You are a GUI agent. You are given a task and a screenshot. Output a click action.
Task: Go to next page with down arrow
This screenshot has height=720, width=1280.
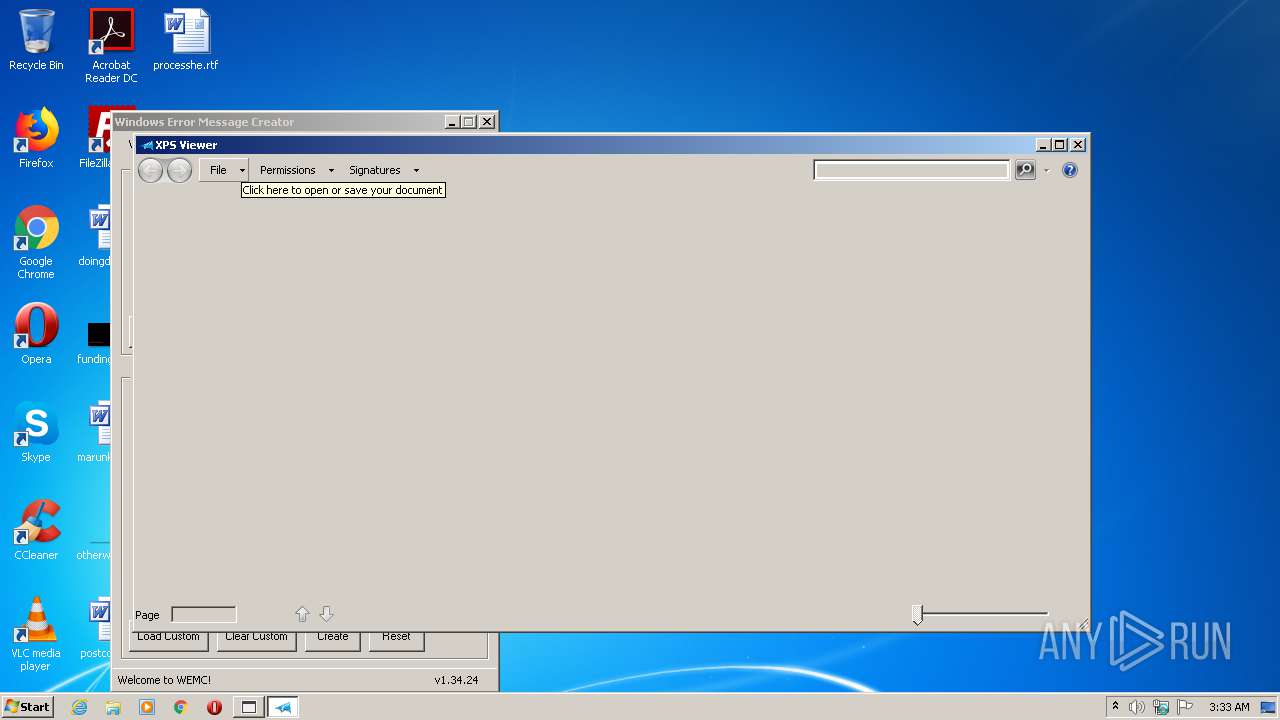326,614
